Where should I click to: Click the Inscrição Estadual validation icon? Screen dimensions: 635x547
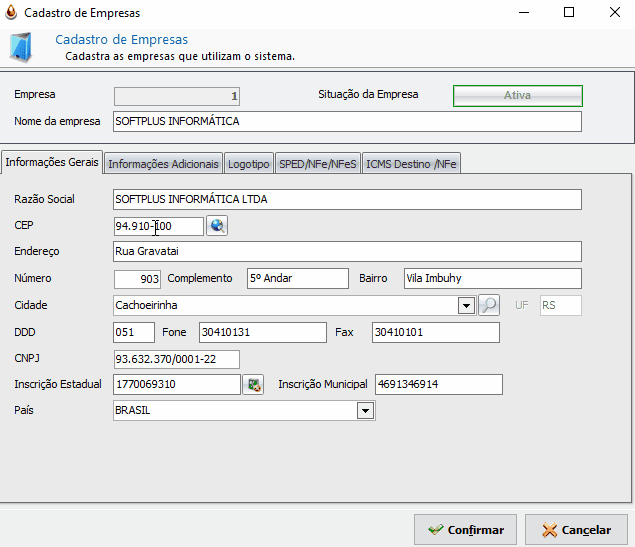click(x=253, y=384)
